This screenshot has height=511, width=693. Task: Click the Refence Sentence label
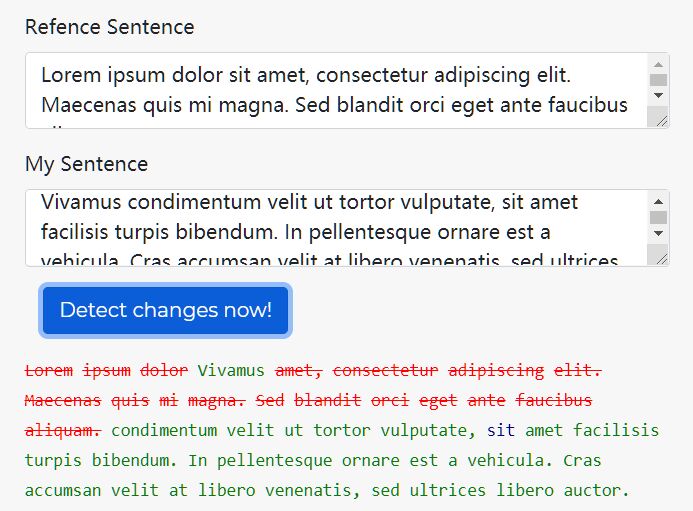click(110, 27)
